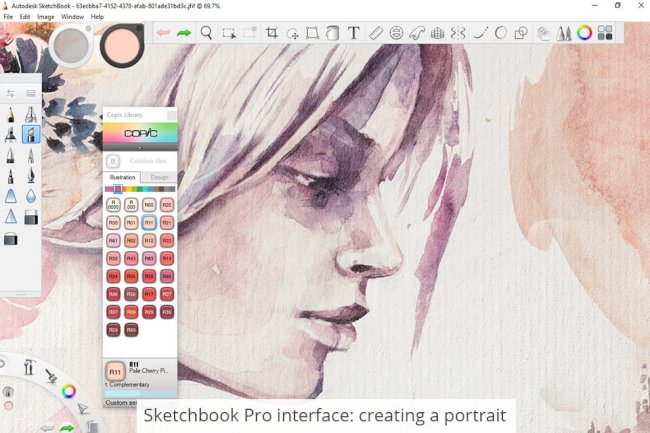Pick the R000 Copic swatch
This screenshot has width=650, height=433.
[131, 205]
